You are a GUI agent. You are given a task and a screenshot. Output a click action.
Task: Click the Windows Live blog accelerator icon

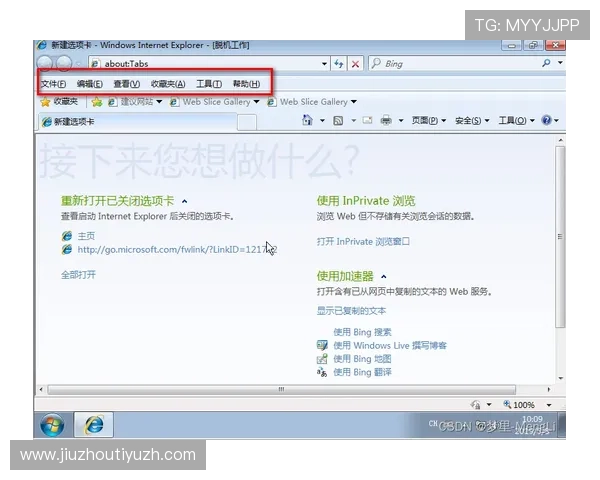click(x=322, y=345)
